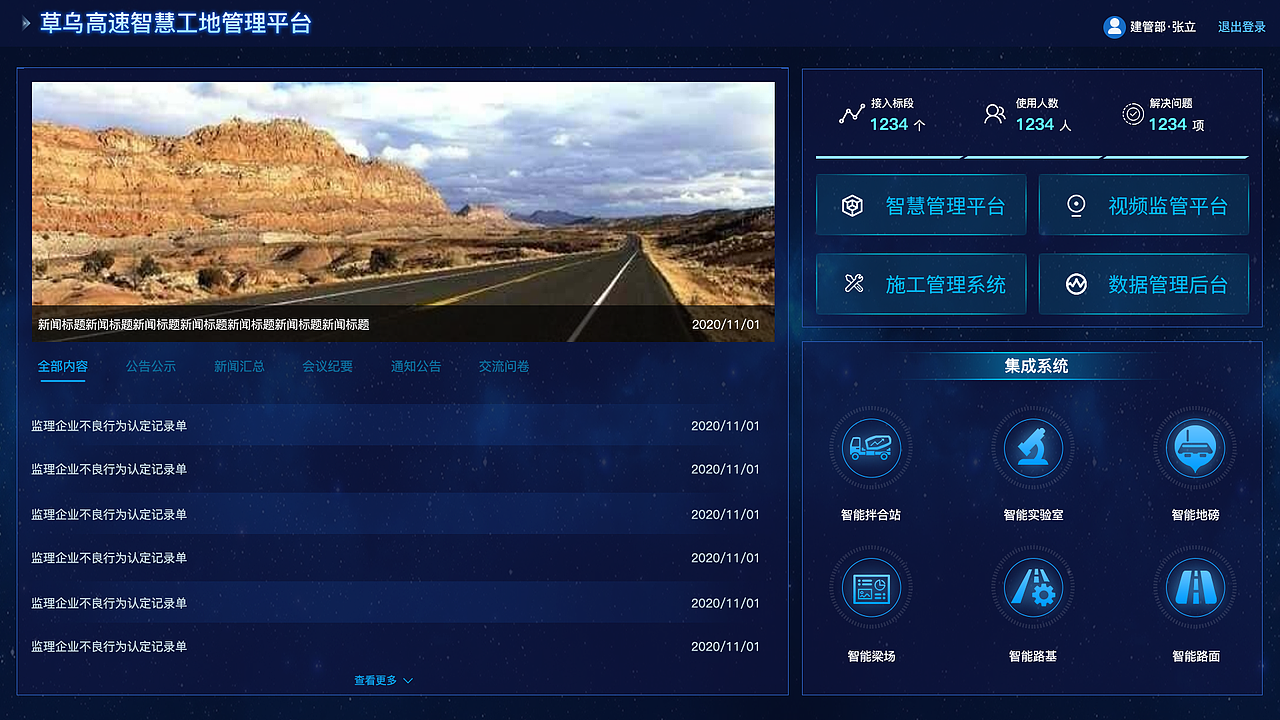This screenshot has height=720, width=1280.
Task: Open the 智能拌合站 (smart mixing station) icon
Action: [870, 448]
